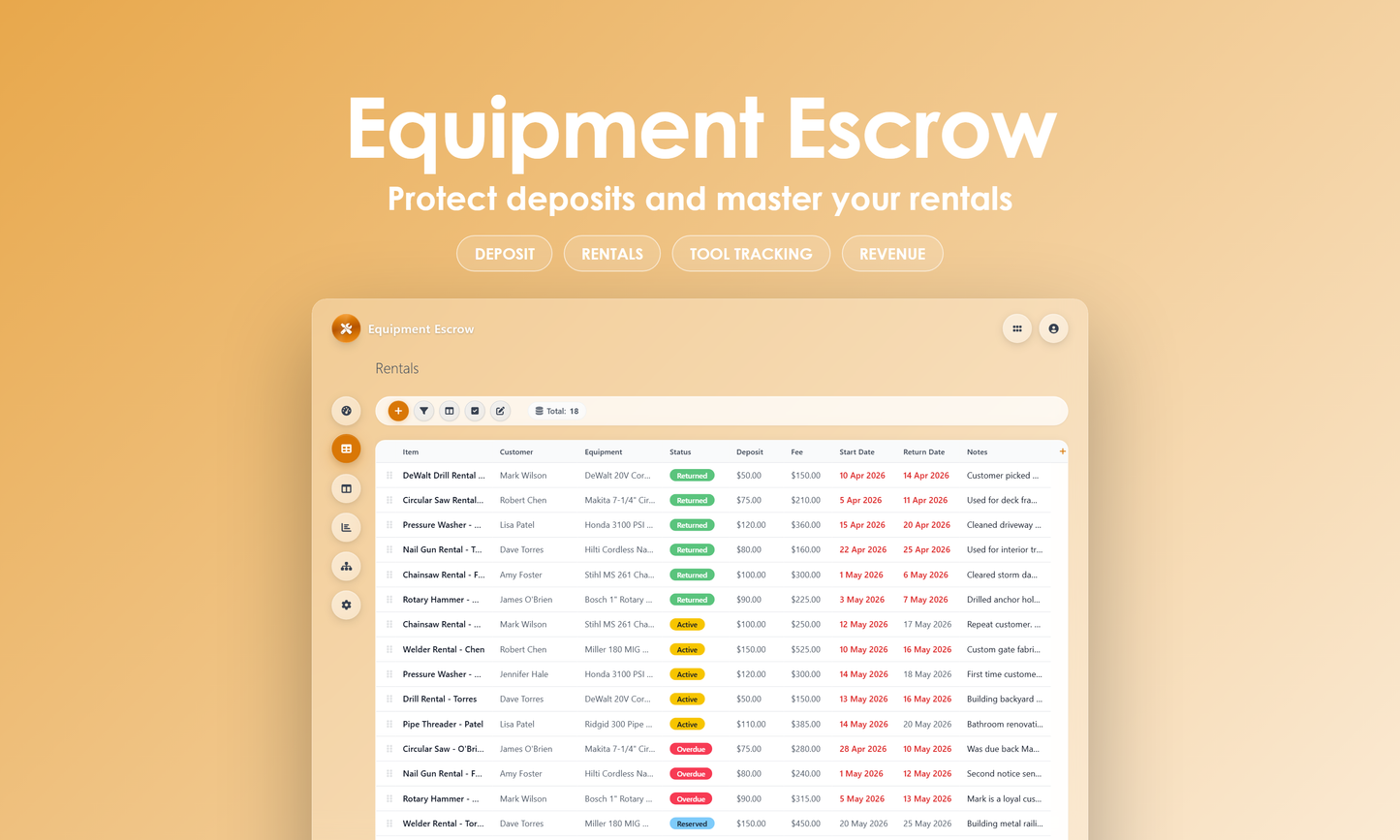Open the note 'Second notice sen...'
The width and height of the screenshot is (1400, 840).
point(1004,773)
